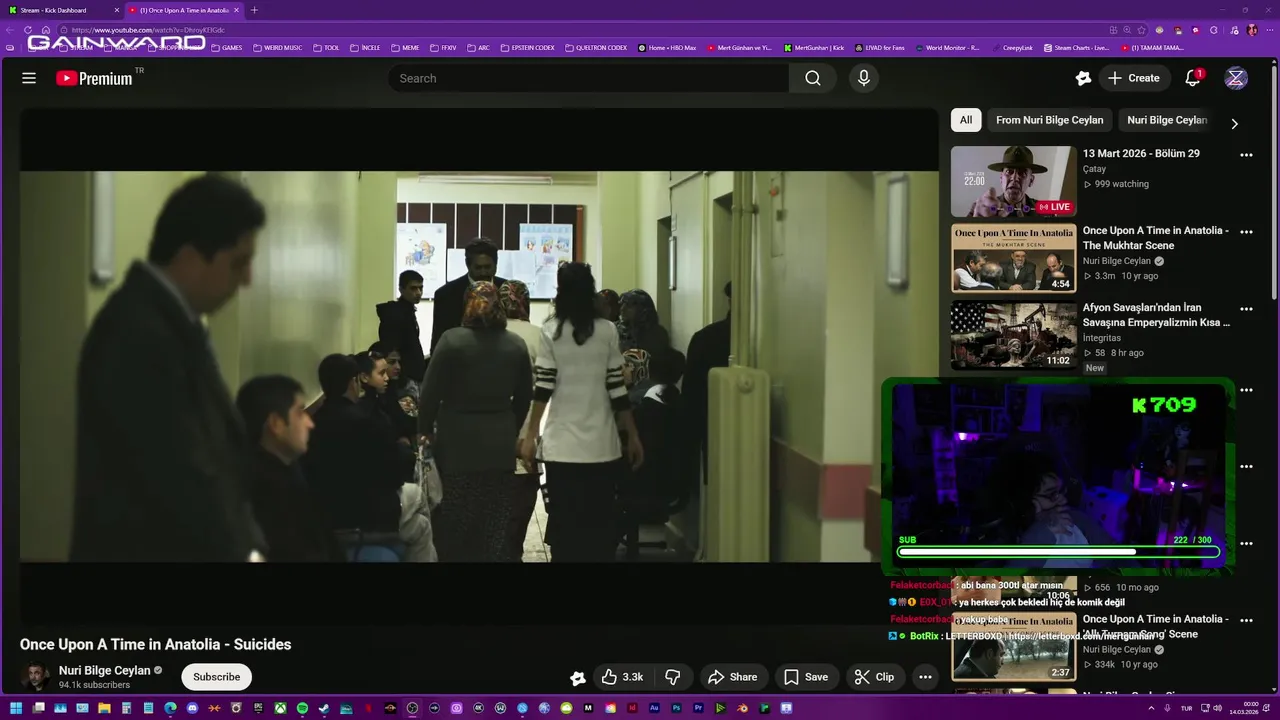
Task: Open Epic Games launcher from taskbar
Action: pyautogui.click(x=258, y=709)
